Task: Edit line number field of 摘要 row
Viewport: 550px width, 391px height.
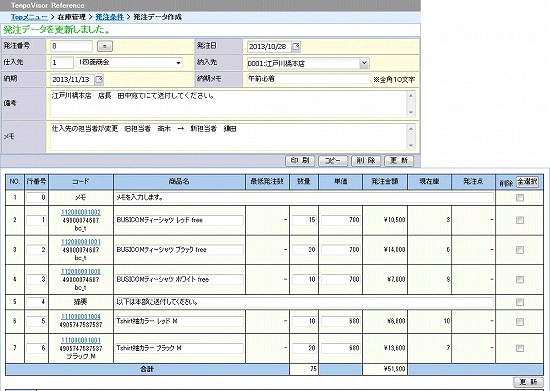Action: tap(36, 302)
